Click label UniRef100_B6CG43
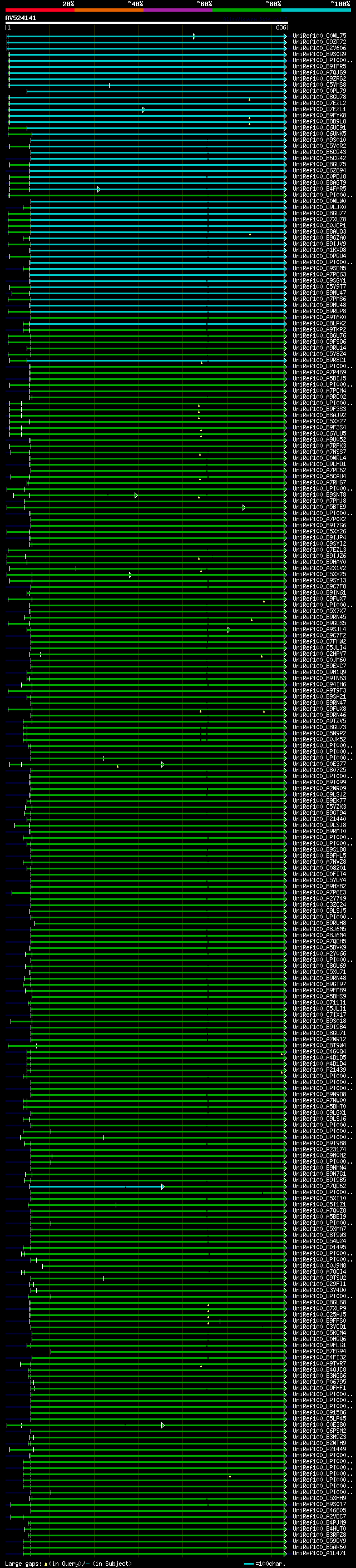The width and height of the screenshot is (356, 1568). coord(319,152)
